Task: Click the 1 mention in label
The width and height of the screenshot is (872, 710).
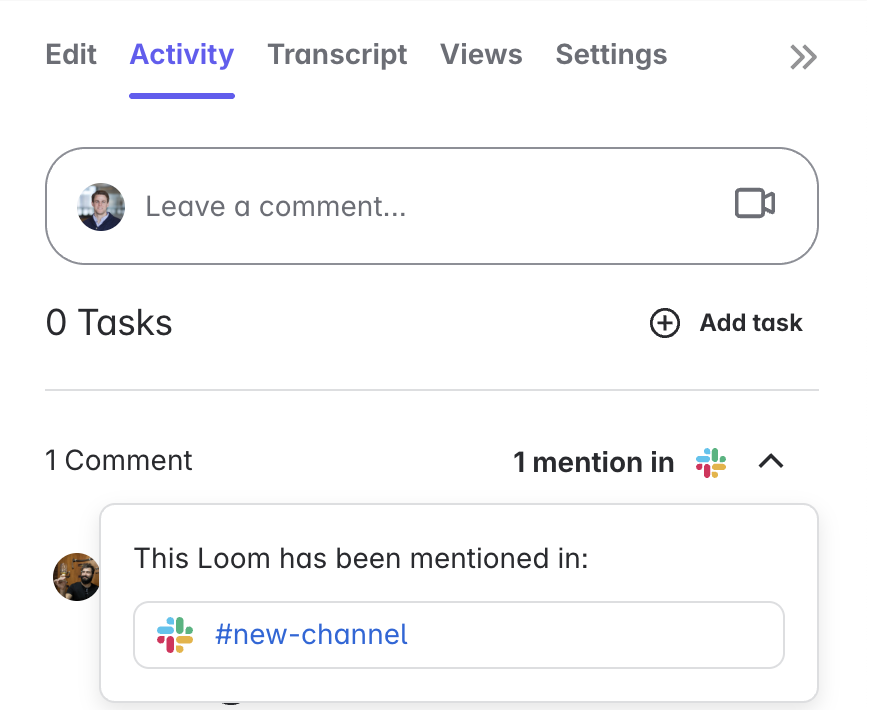Action: click(593, 462)
